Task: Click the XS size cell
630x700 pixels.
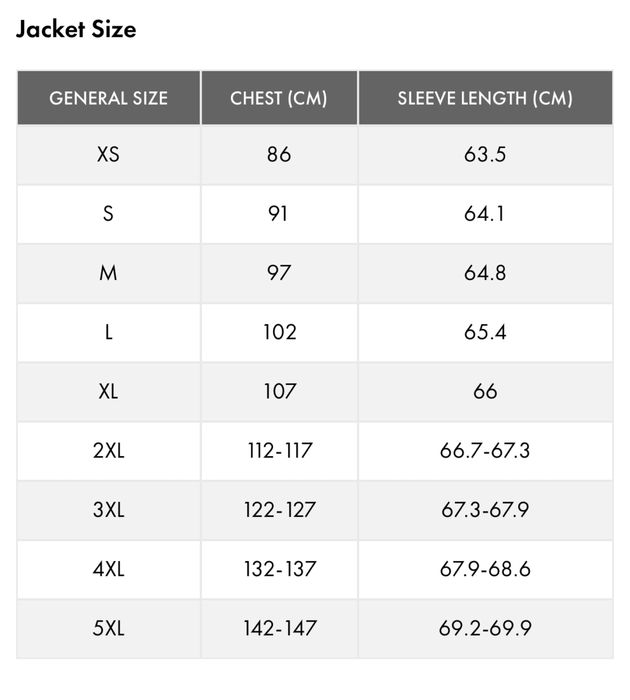Action: click(x=108, y=155)
